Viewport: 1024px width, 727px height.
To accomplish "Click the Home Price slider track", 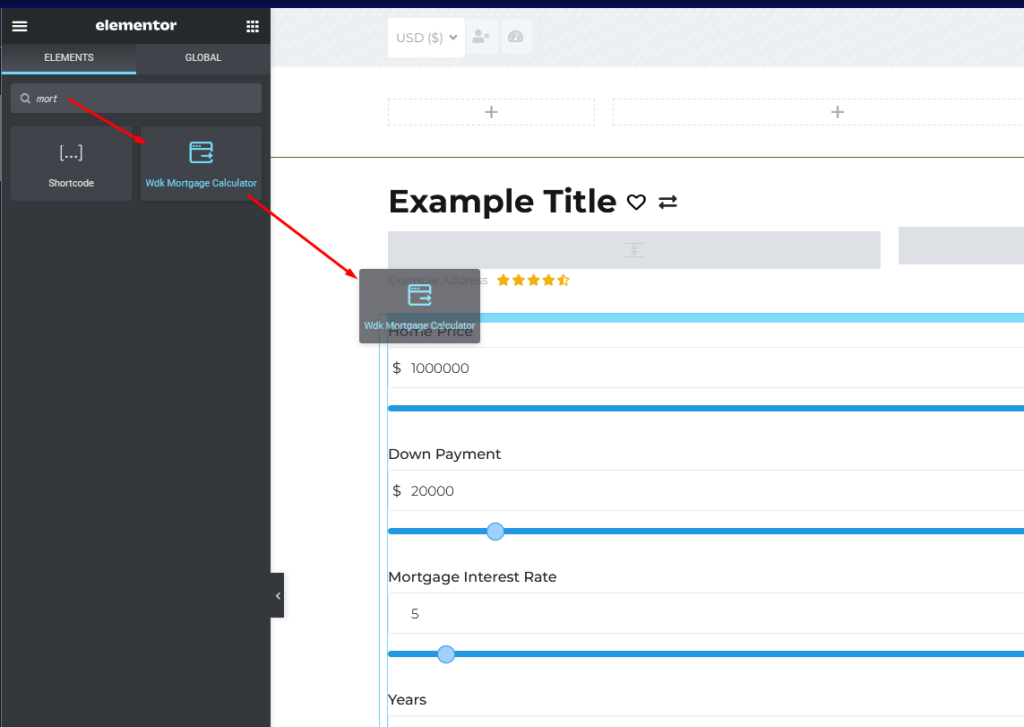I will pyautogui.click(x=706, y=408).
